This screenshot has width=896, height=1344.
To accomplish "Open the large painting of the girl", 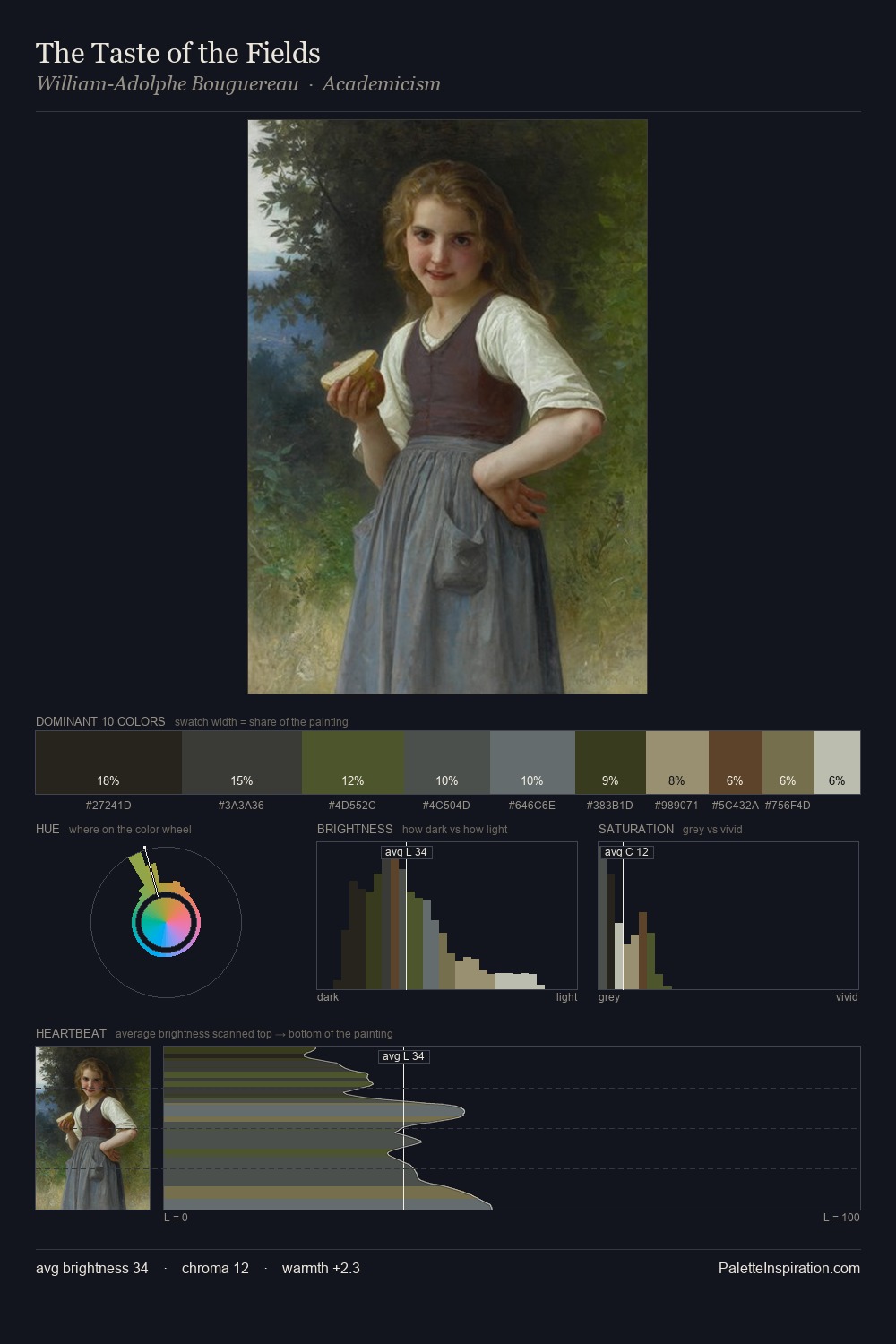I will [447, 407].
